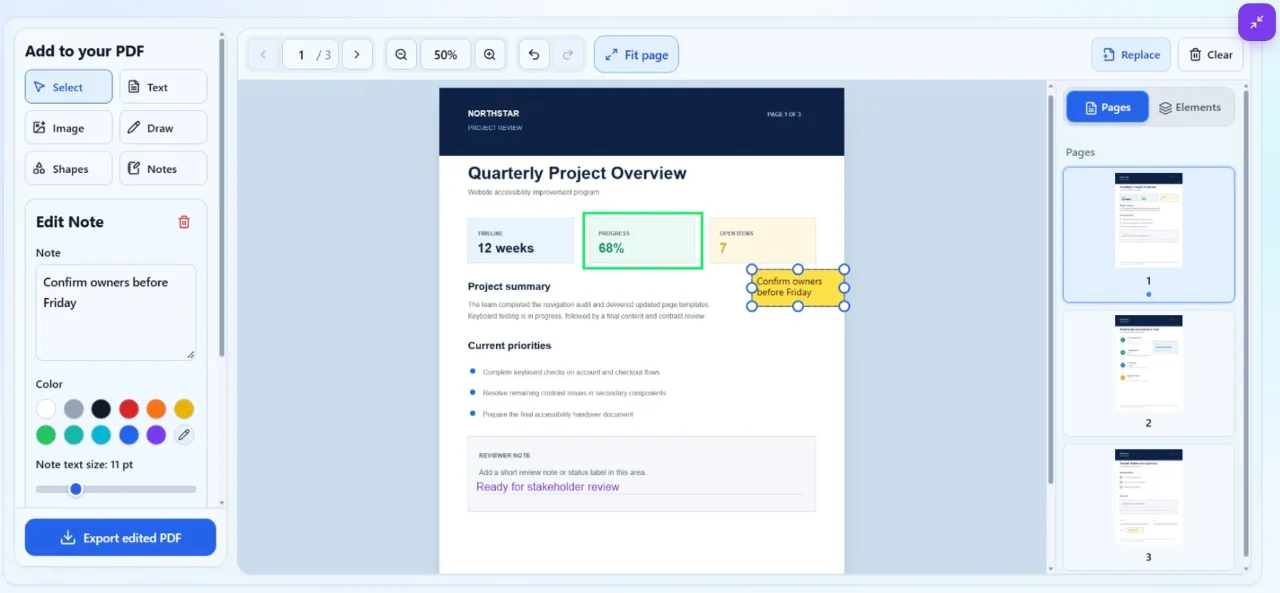
Task: Open custom color eyedropper picker
Action: (x=184, y=435)
